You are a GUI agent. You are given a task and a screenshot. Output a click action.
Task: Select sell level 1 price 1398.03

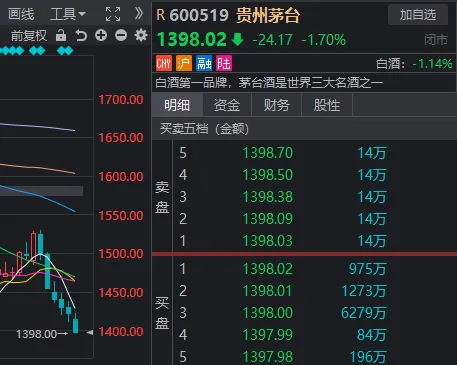click(268, 241)
